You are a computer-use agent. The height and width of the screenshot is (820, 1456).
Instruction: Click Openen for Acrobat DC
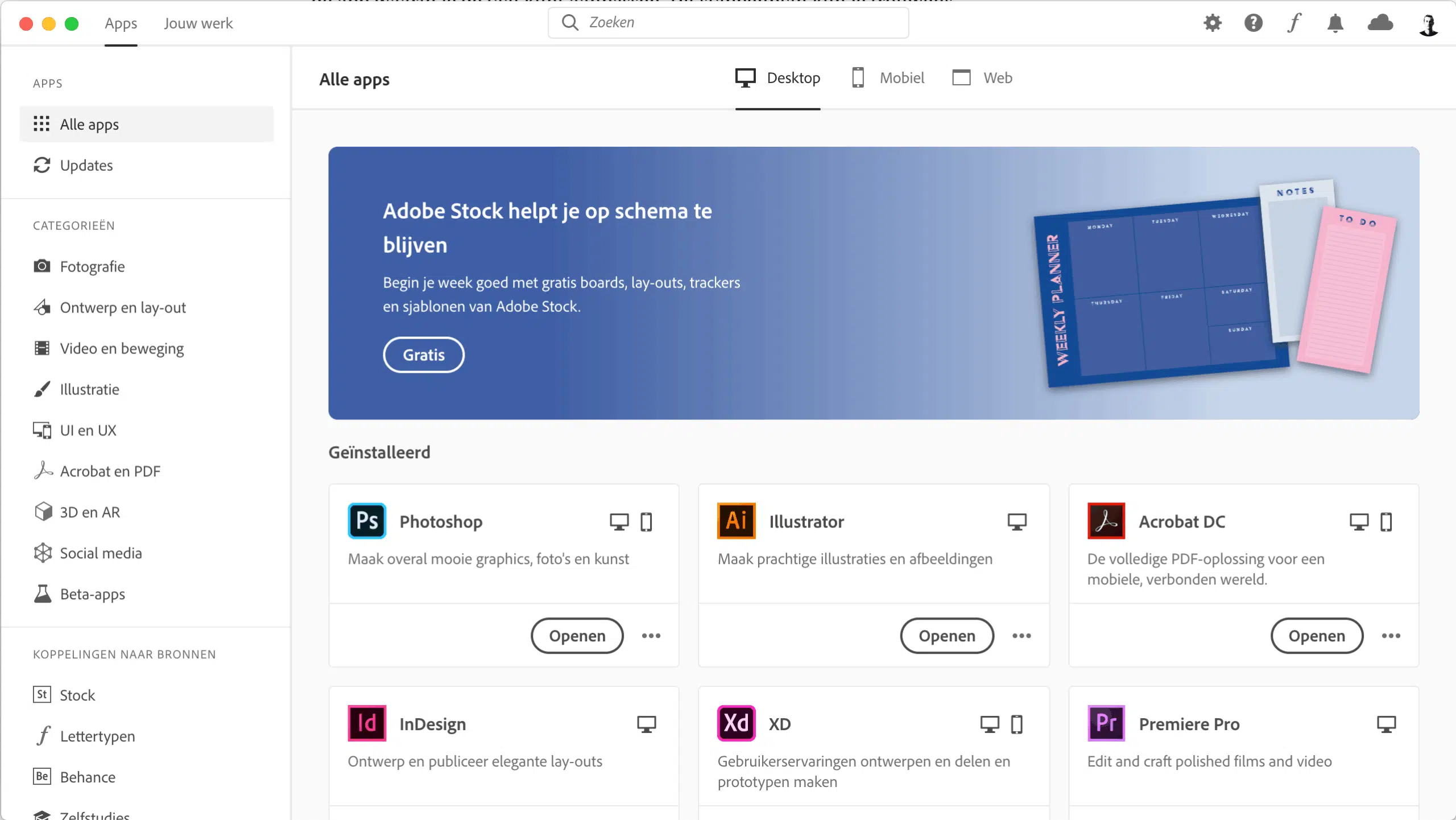point(1317,636)
